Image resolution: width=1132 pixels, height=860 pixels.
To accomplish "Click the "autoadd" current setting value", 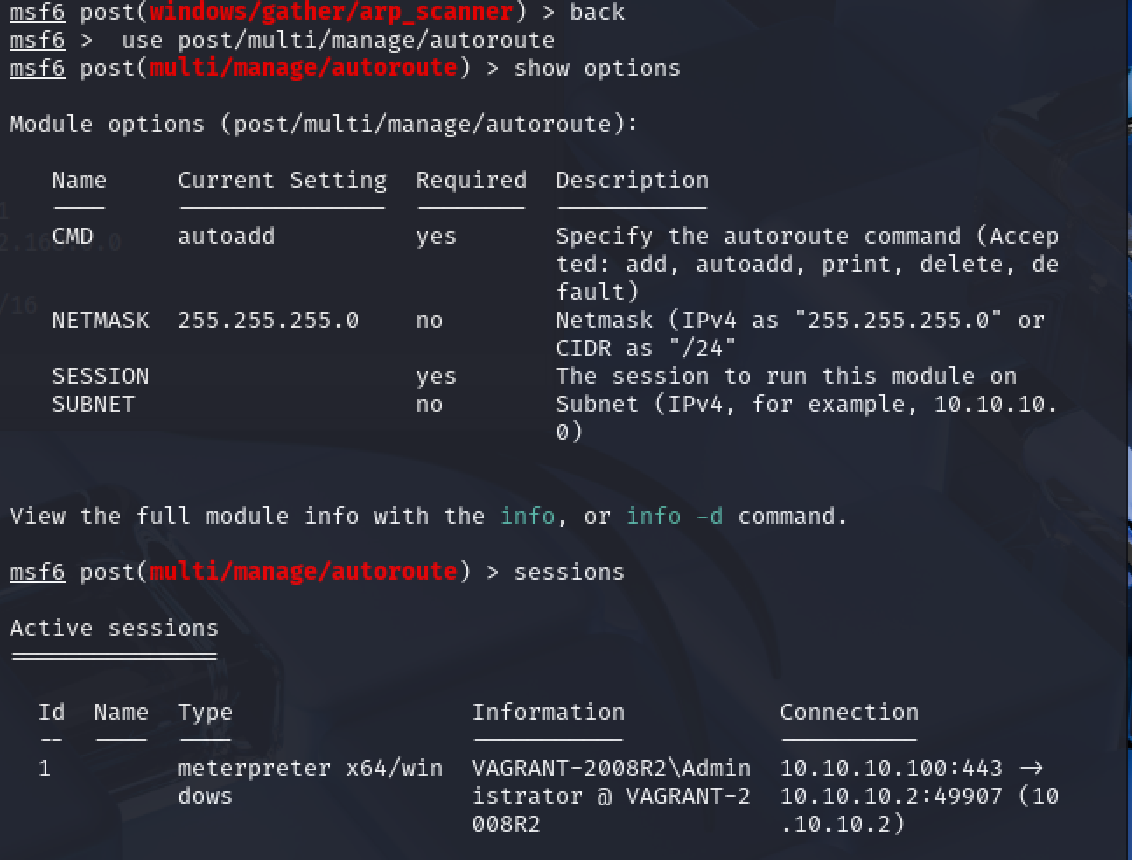I will [226, 237].
